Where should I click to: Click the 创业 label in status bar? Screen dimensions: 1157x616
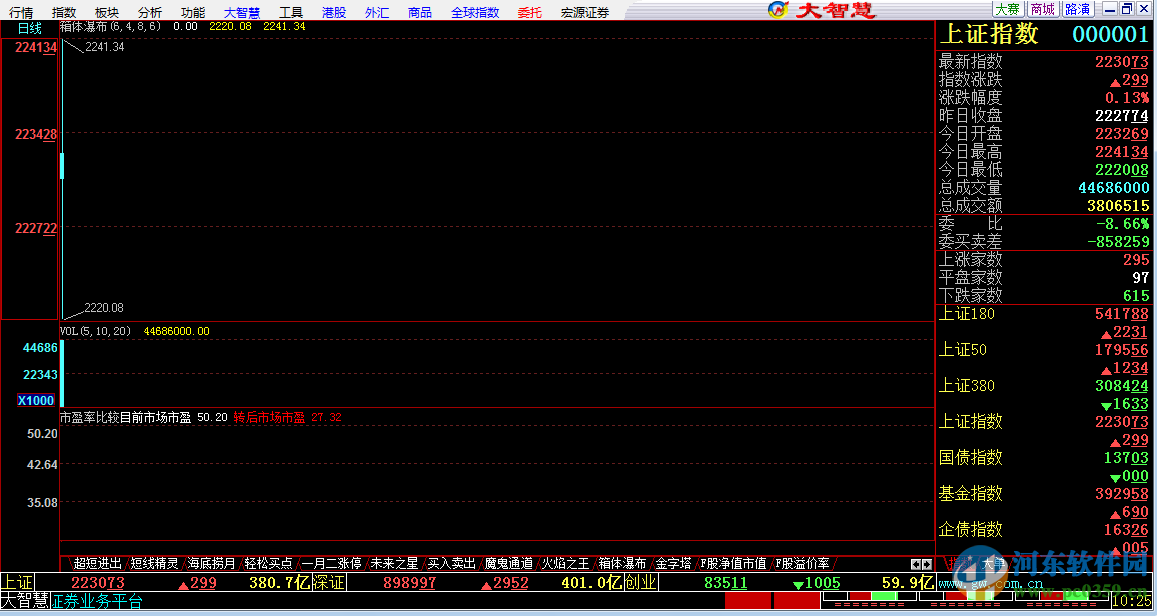(640, 582)
